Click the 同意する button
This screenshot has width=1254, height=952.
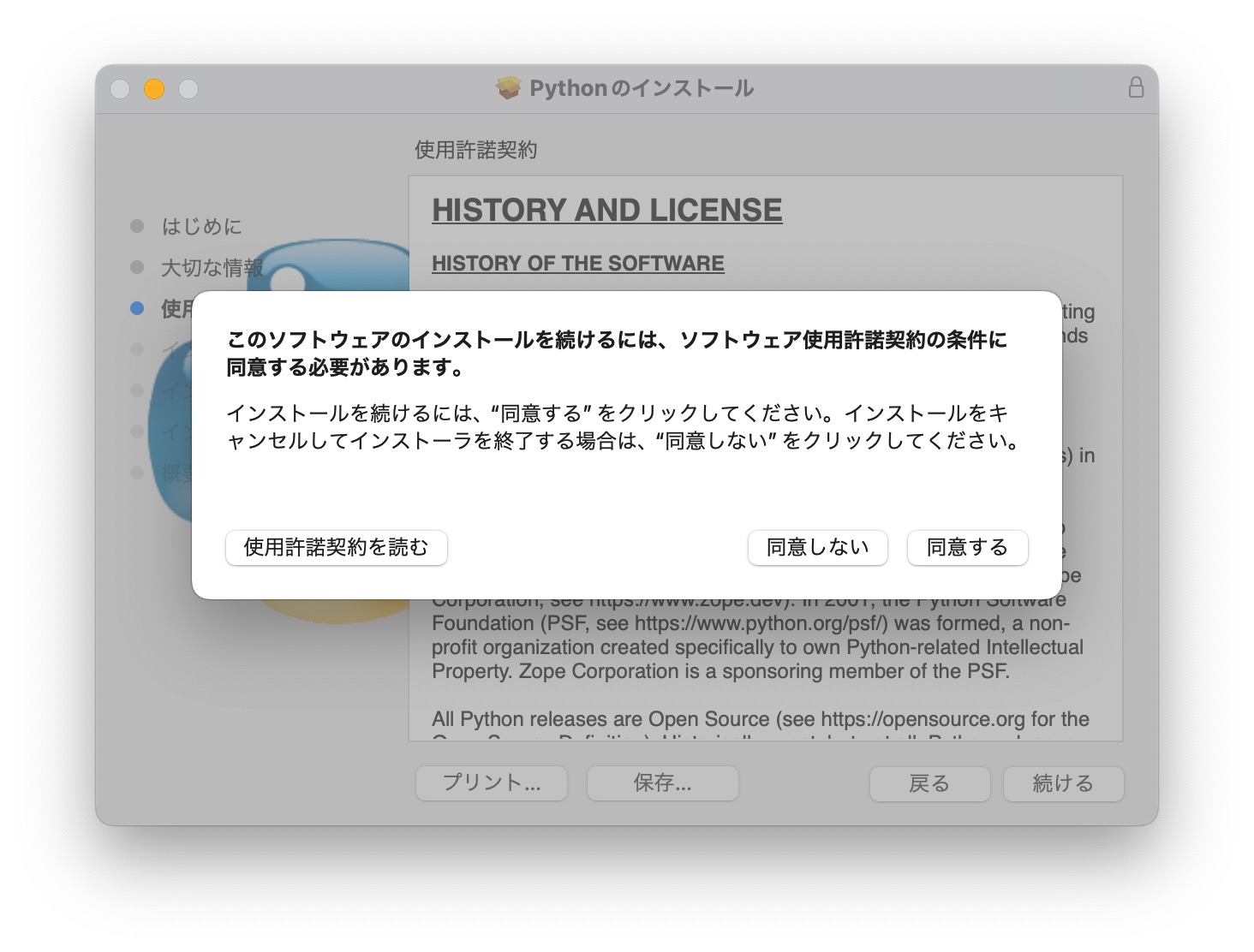pos(967,548)
